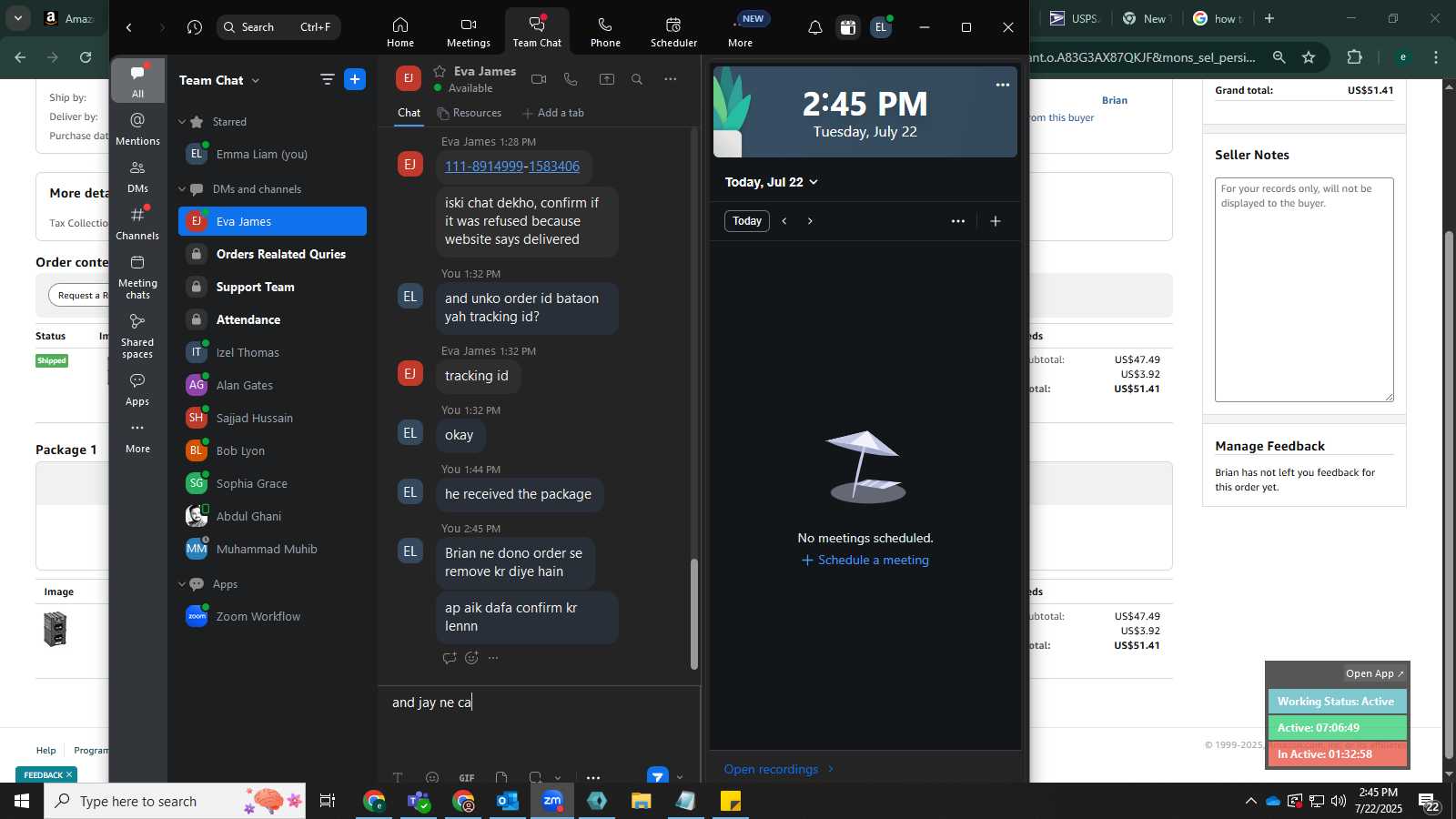
Task: Open the EL profile avatar menu
Action: (881, 27)
